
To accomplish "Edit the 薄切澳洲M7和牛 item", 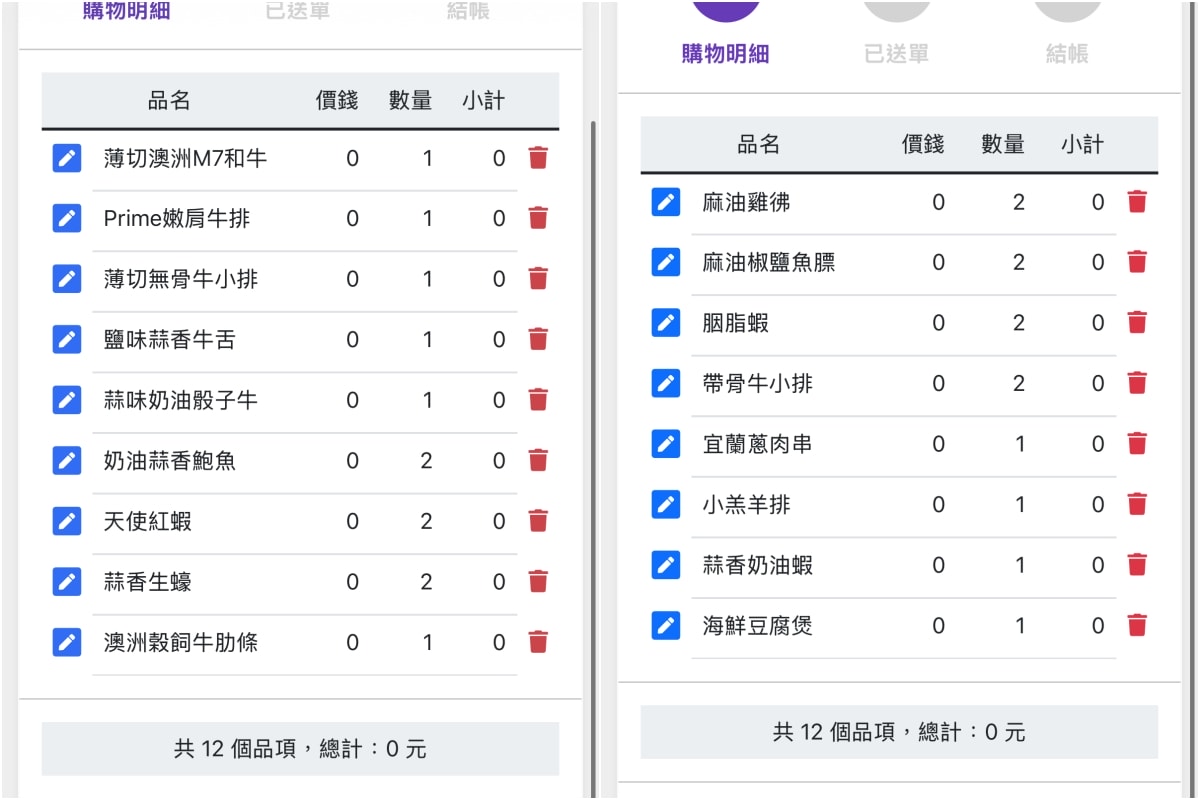I will point(67,158).
